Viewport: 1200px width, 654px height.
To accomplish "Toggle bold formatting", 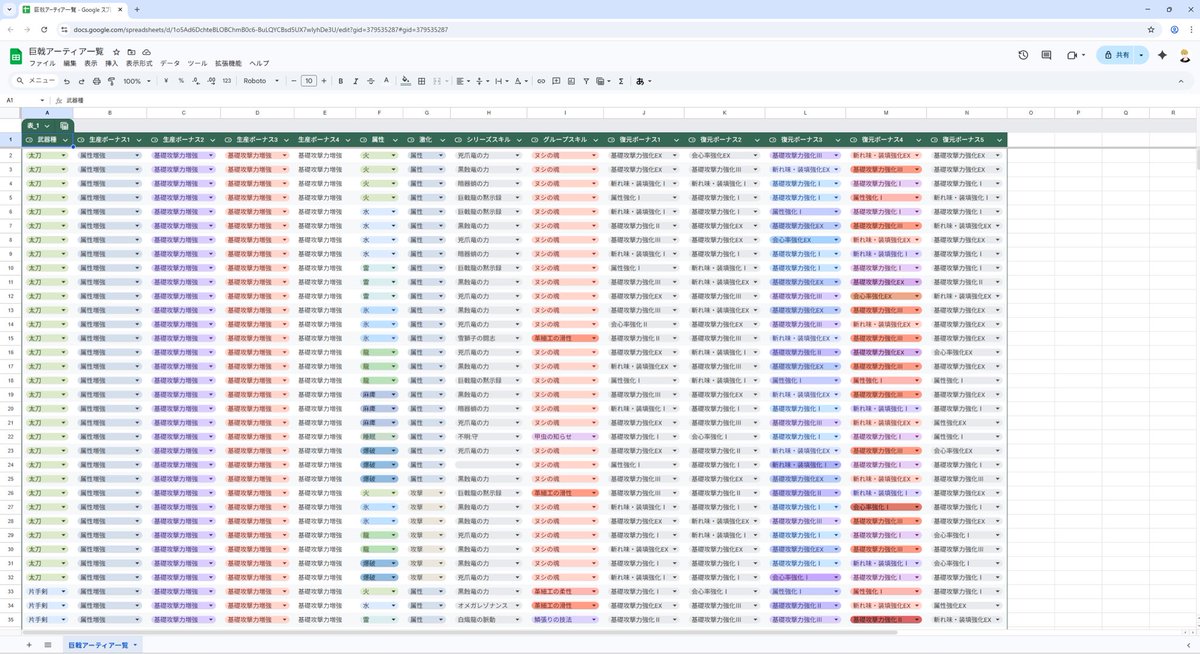I will (x=341, y=81).
